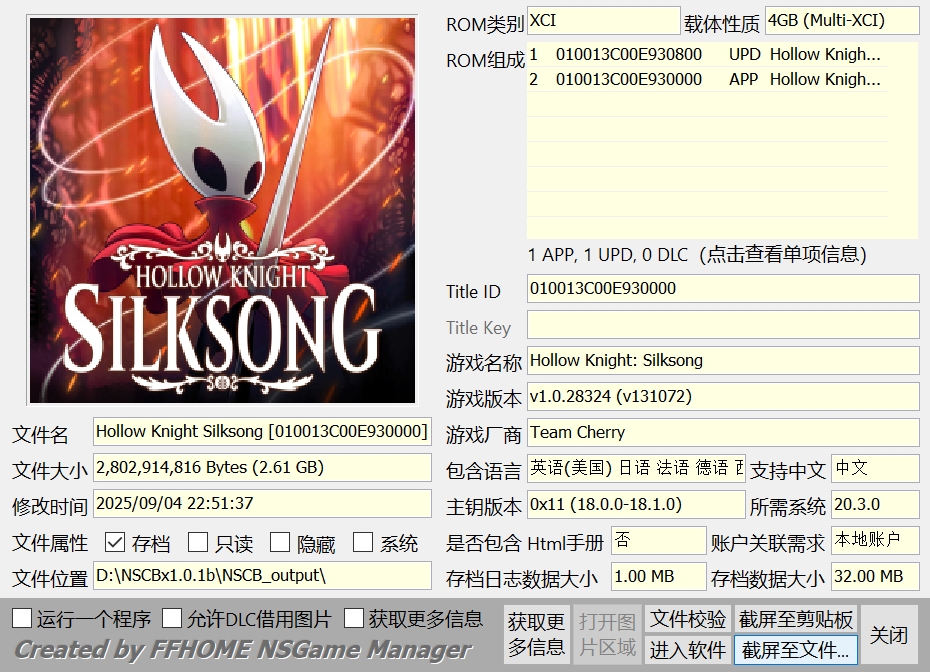Click the 存档日志数据大小 field 1.00 MB
This screenshot has height=672, width=930.
659,577
